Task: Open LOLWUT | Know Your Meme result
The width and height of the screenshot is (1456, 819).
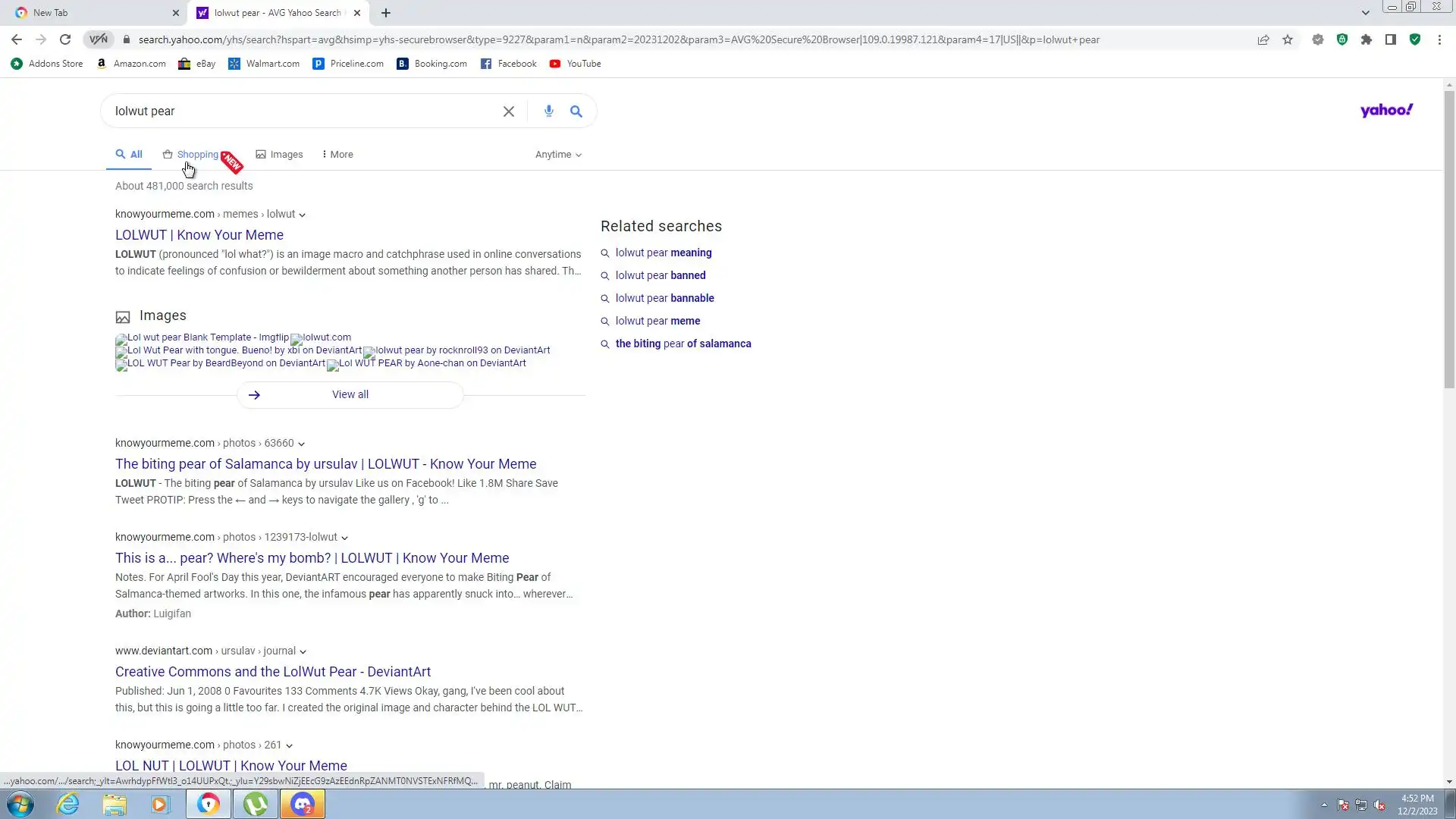Action: (x=199, y=235)
